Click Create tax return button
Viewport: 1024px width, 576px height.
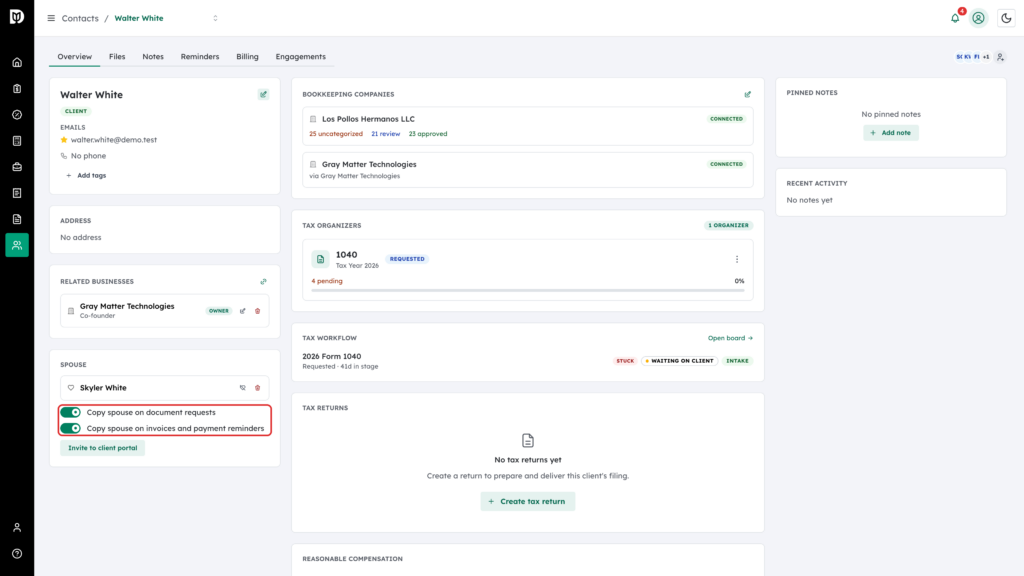point(528,502)
